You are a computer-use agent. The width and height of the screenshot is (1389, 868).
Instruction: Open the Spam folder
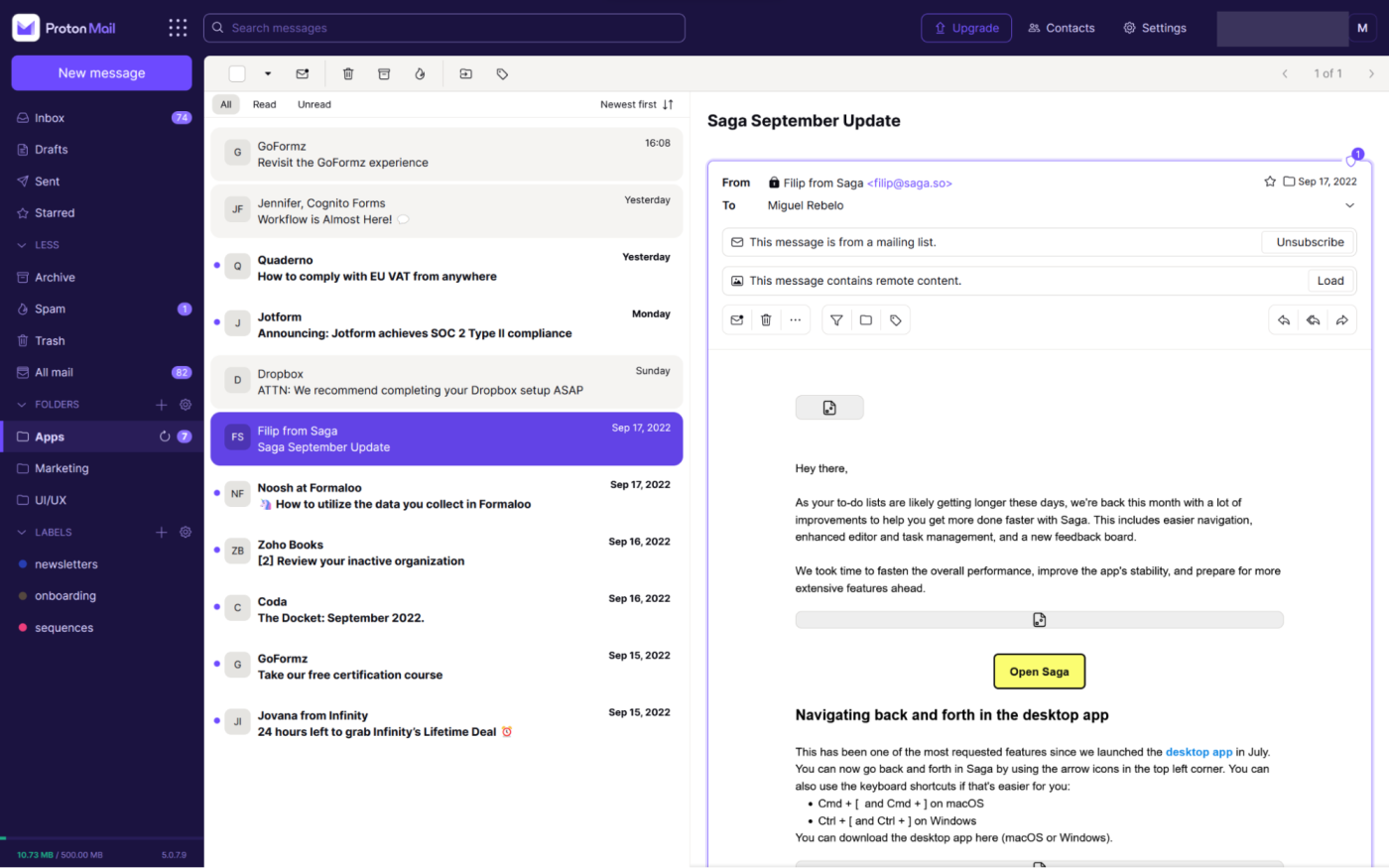pyautogui.click(x=102, y=310)
